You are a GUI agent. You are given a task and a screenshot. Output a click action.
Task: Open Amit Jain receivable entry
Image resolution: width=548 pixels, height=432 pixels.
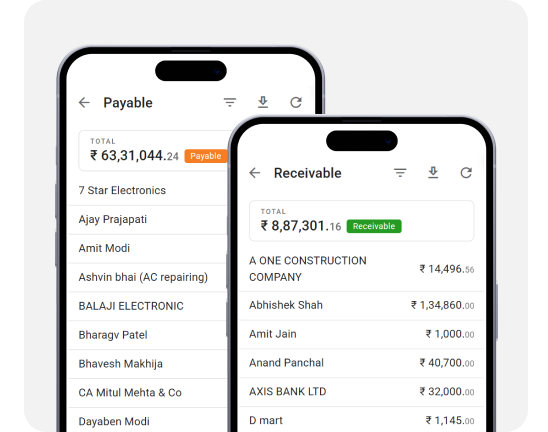click(362, 334)
